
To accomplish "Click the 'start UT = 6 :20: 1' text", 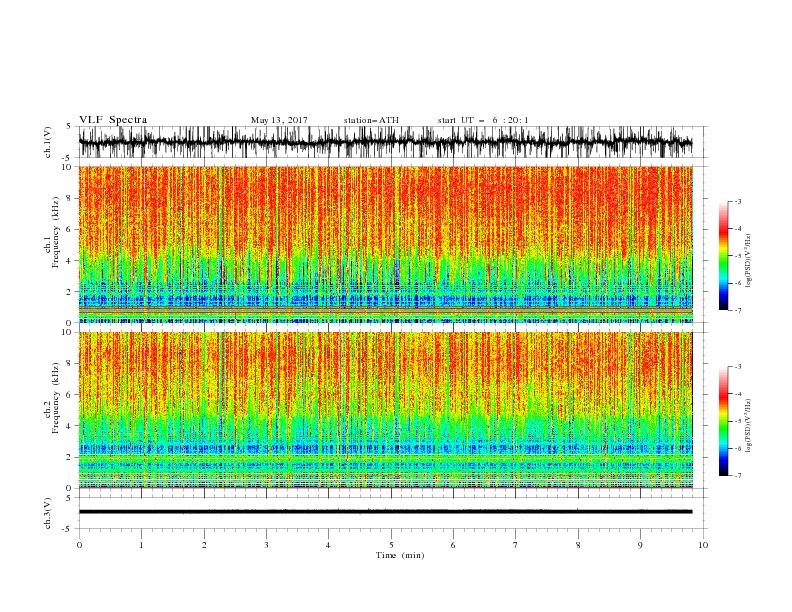I will 483,120.
